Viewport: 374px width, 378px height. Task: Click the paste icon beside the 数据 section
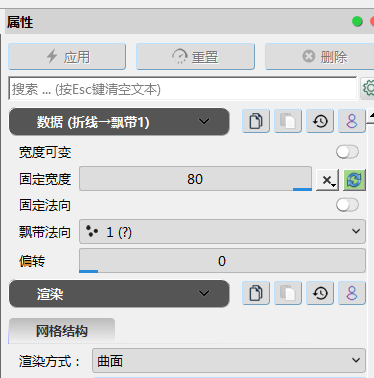click(288, 121)
